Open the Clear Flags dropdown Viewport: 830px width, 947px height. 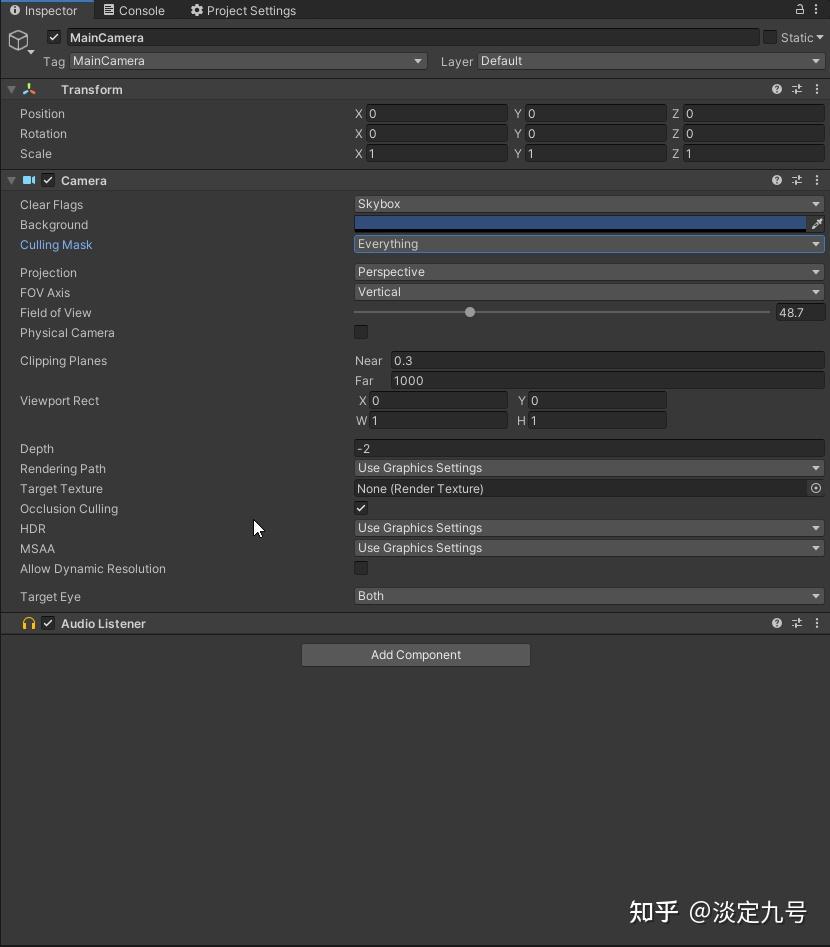pyautogui.click(x=589, y=204)
